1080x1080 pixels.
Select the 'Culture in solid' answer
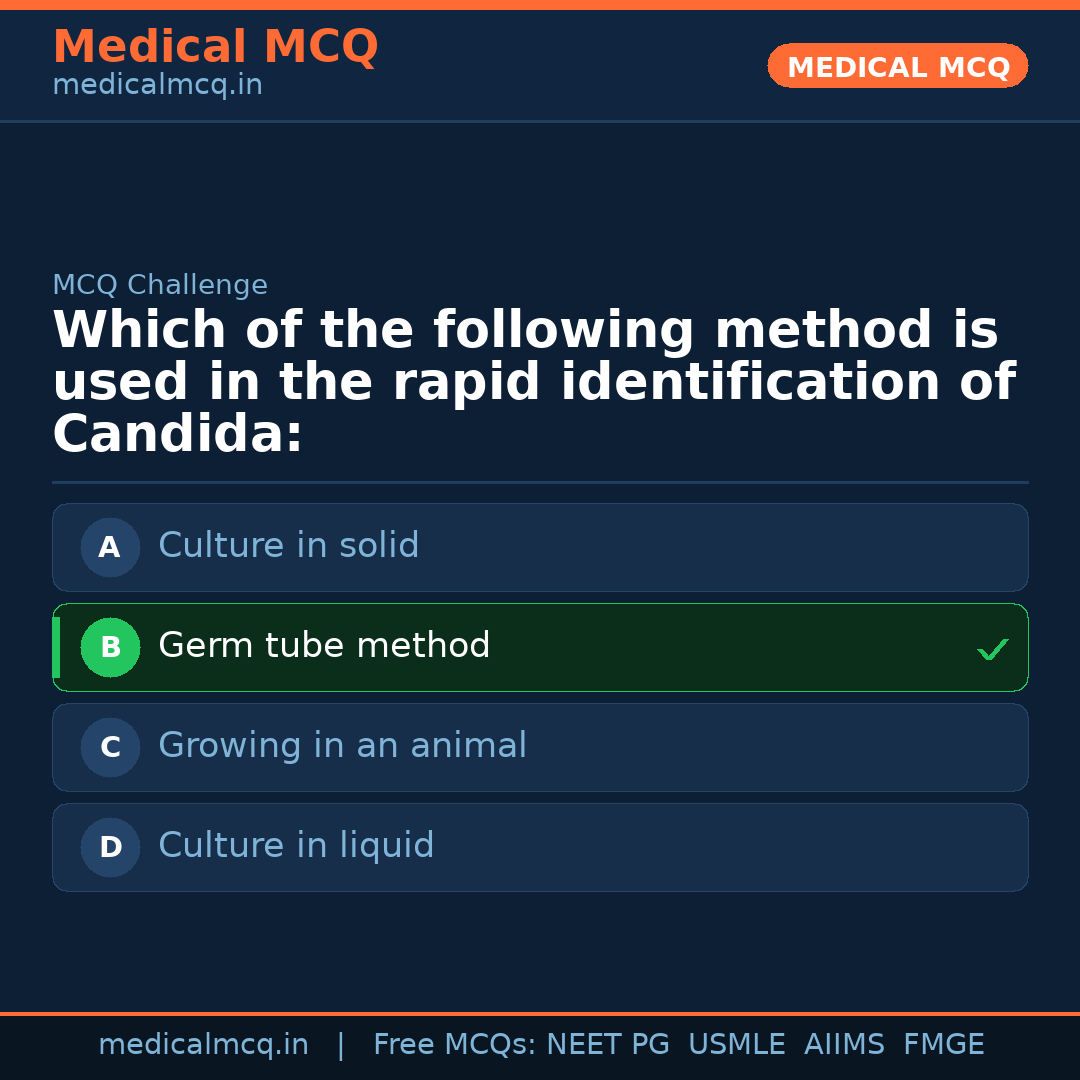288,546
